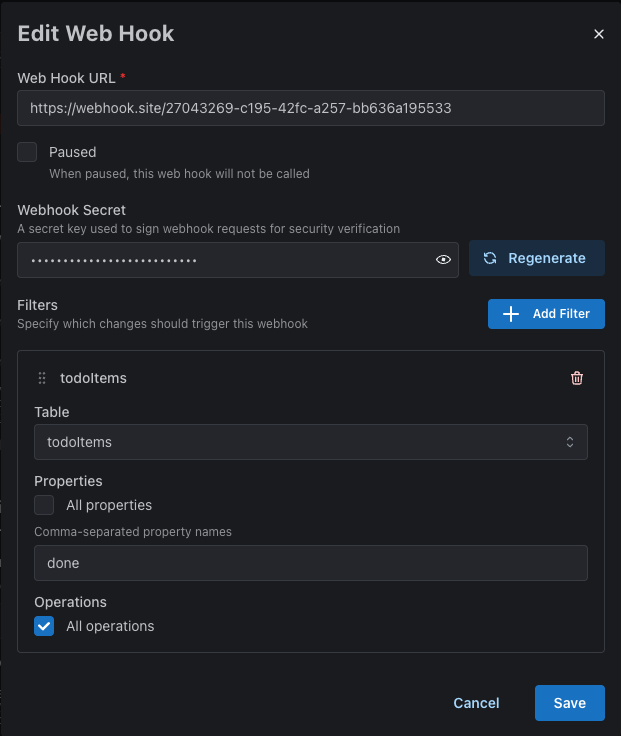Click the All operations label text
This screenshot has height=736, width=621.
110,626
